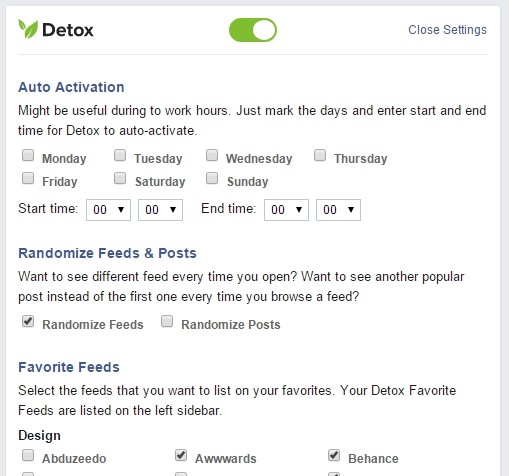Uncheck the Awwwards feed checkbox
This screenshot has height=476, width=509.
pos(181,455)
